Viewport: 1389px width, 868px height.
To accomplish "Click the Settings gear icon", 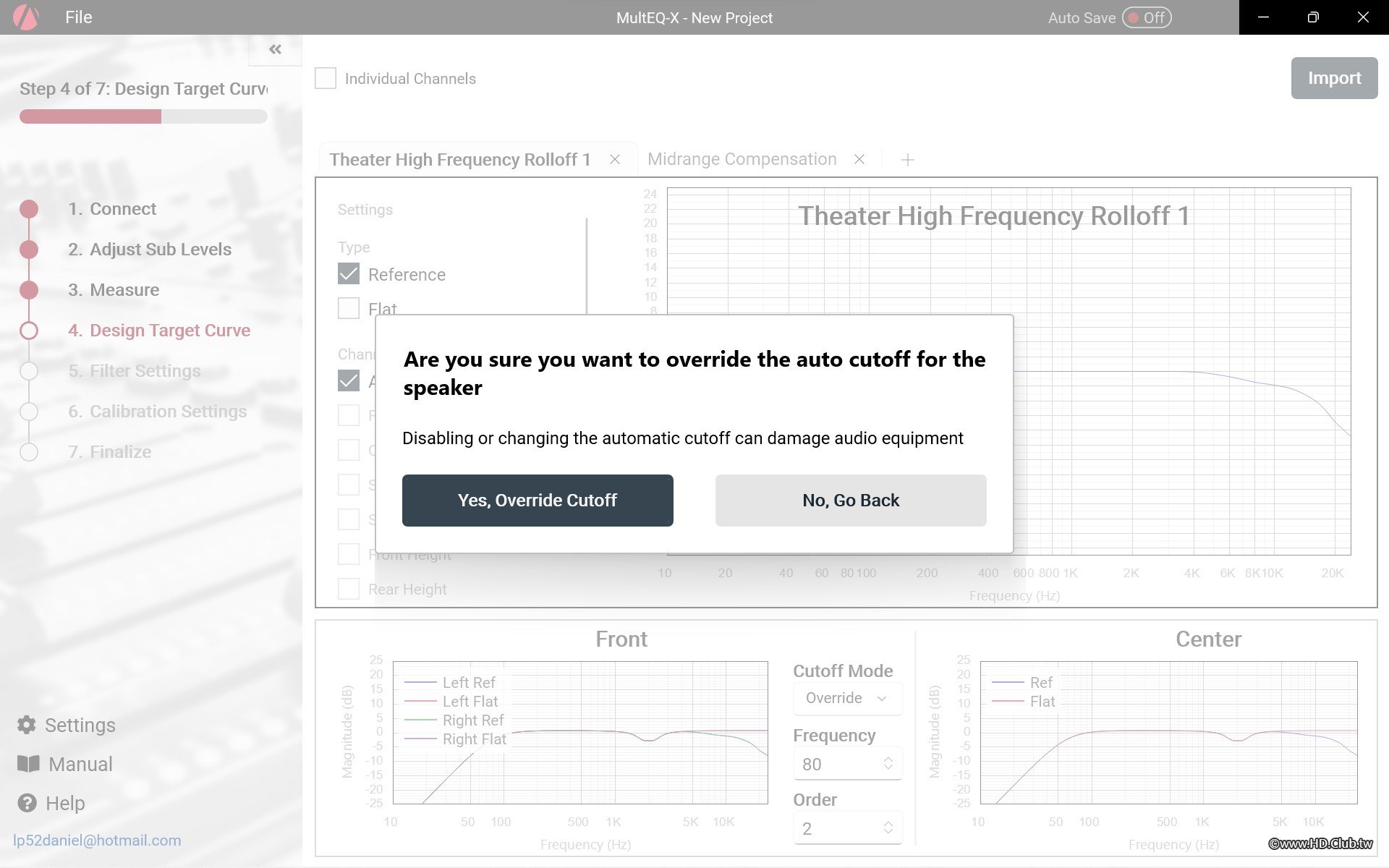I will 27,725.
